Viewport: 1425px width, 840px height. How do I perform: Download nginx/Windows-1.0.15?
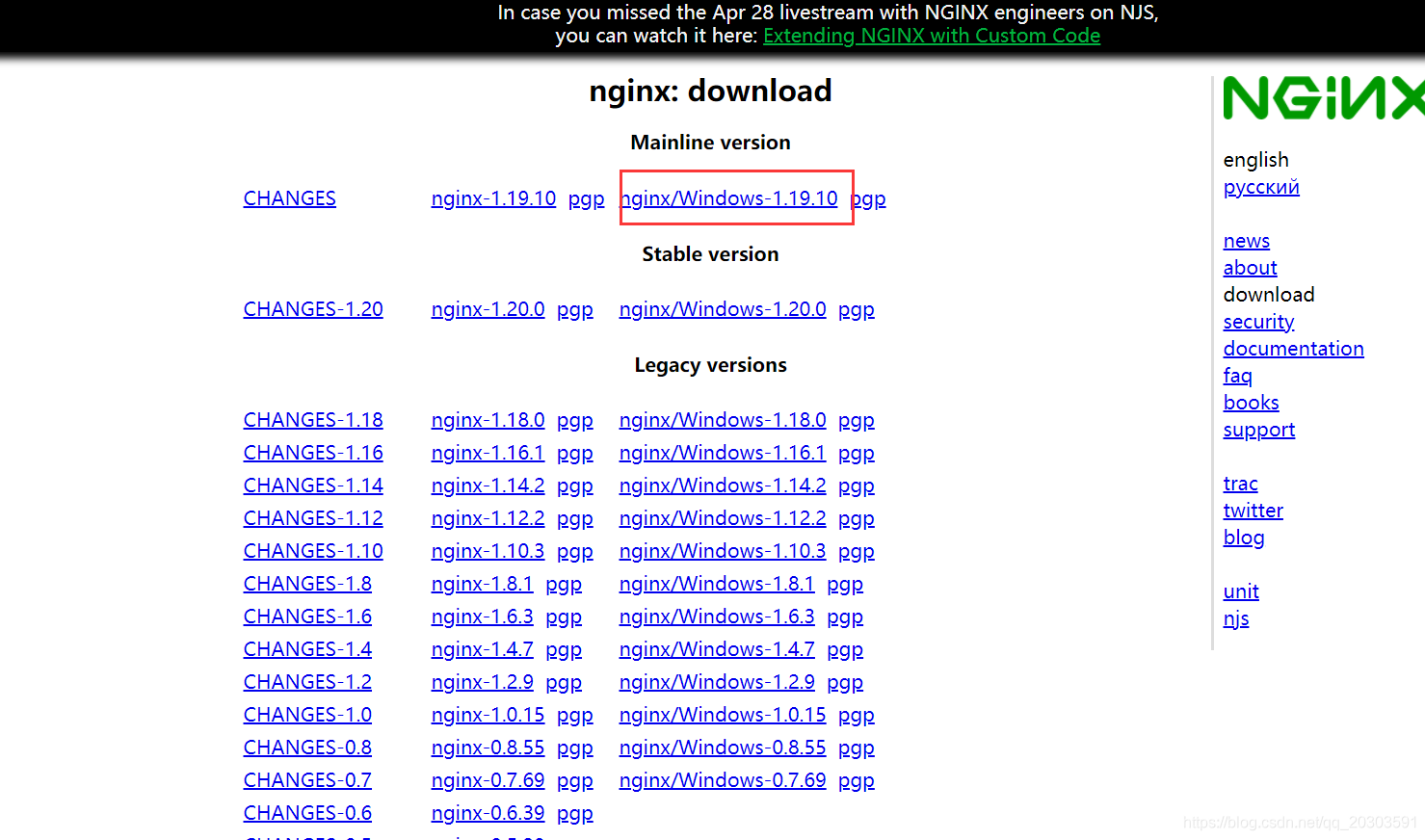[723, 715]
